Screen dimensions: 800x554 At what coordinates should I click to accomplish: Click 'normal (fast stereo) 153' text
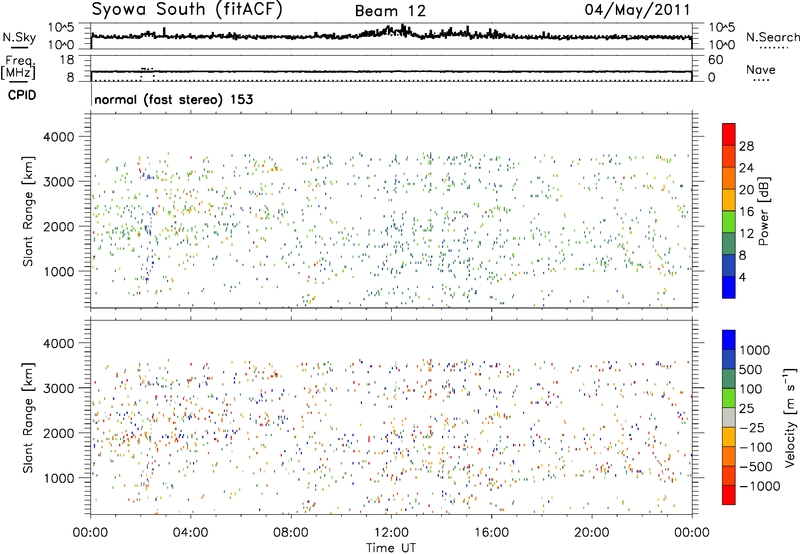pos(173,99)
